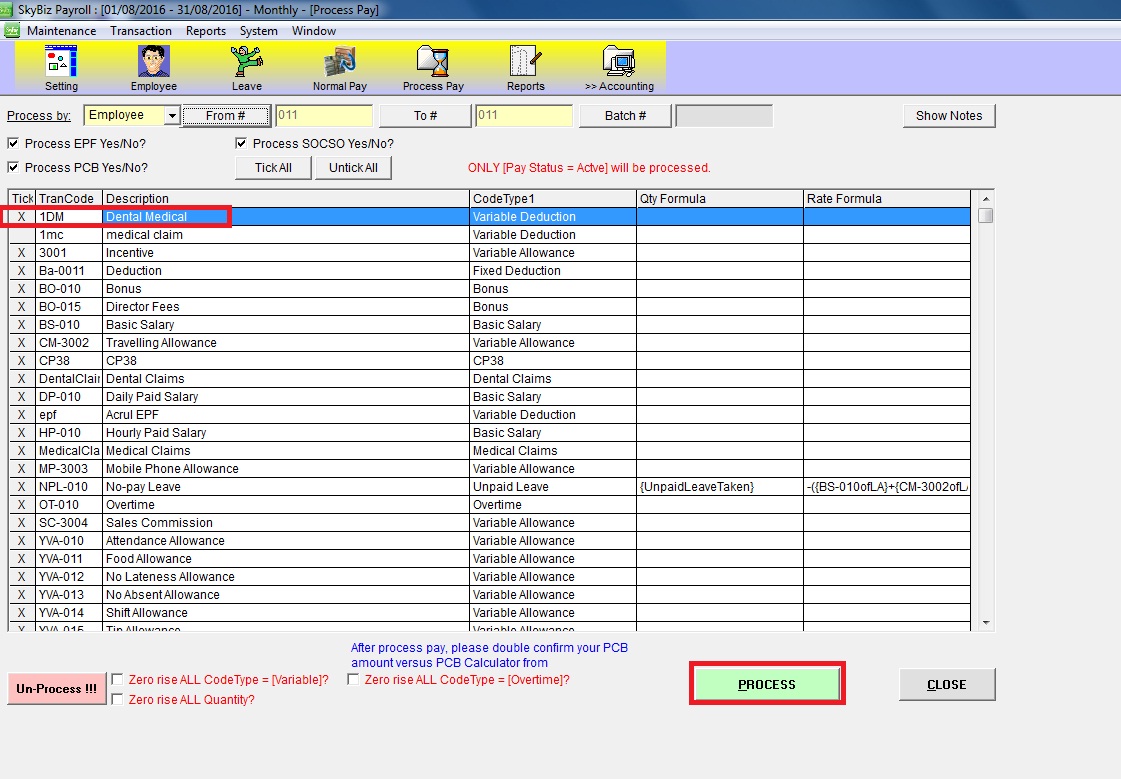Click the SkyBiz app icon in menu bar

[x=12, y=30]
